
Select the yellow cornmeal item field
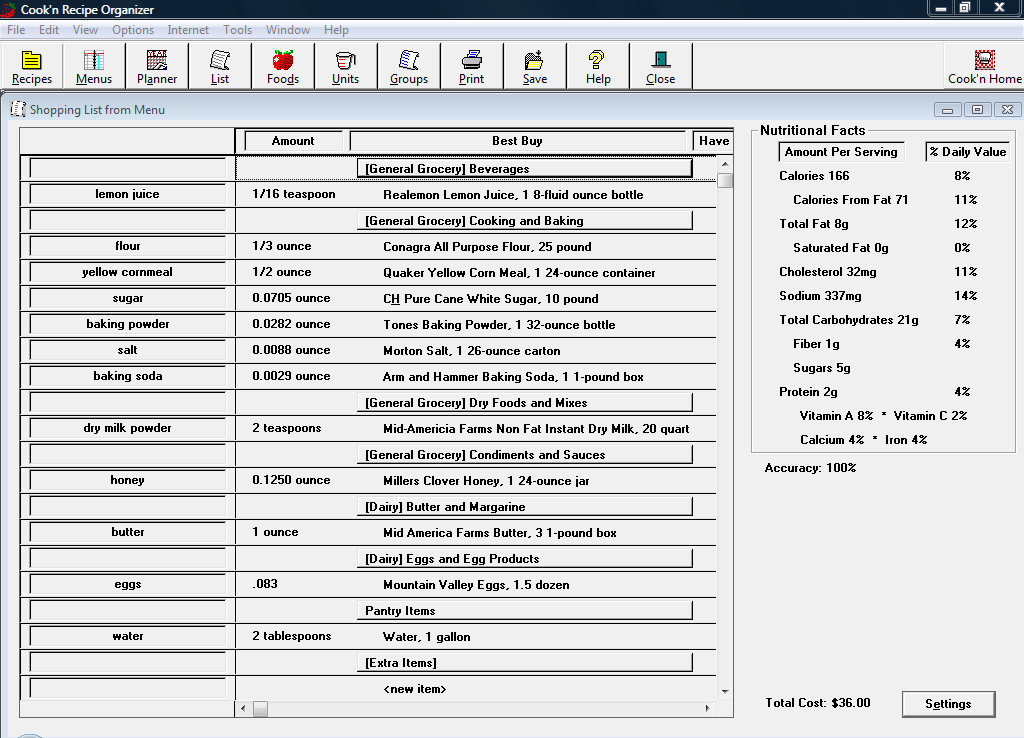click(127, 272)
